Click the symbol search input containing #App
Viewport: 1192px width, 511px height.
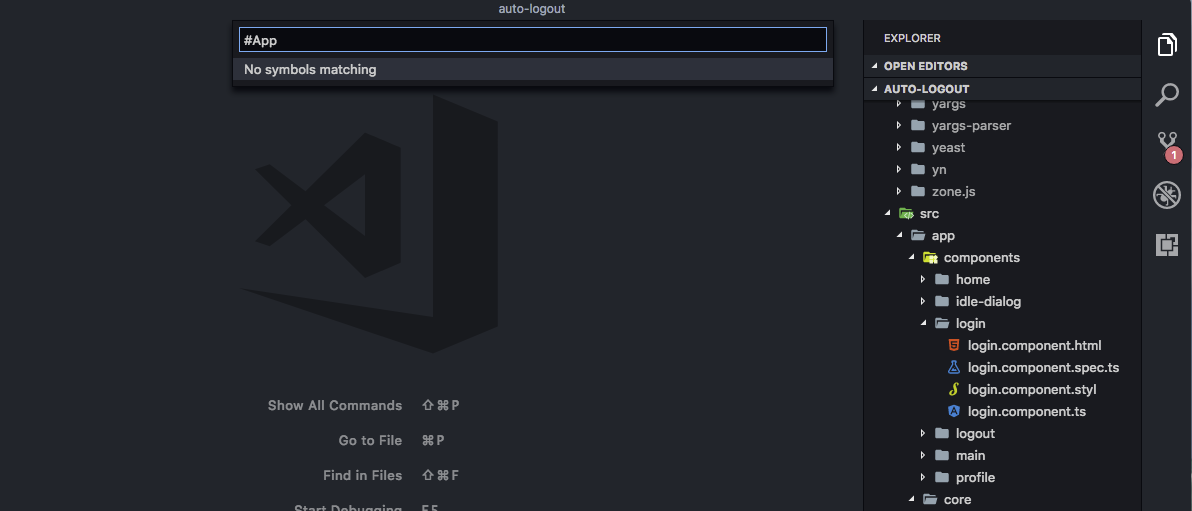[x=533, y=40]
